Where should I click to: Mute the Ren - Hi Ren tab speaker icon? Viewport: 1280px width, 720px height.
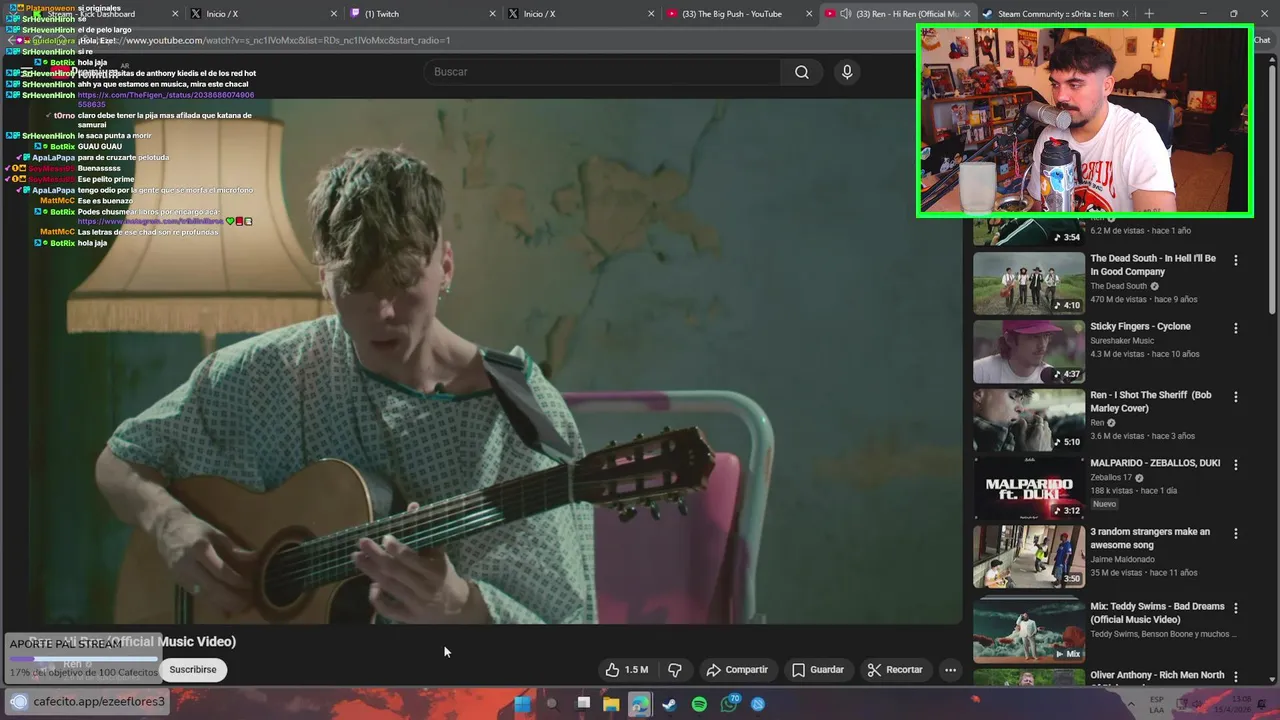(x=845, y=14)
